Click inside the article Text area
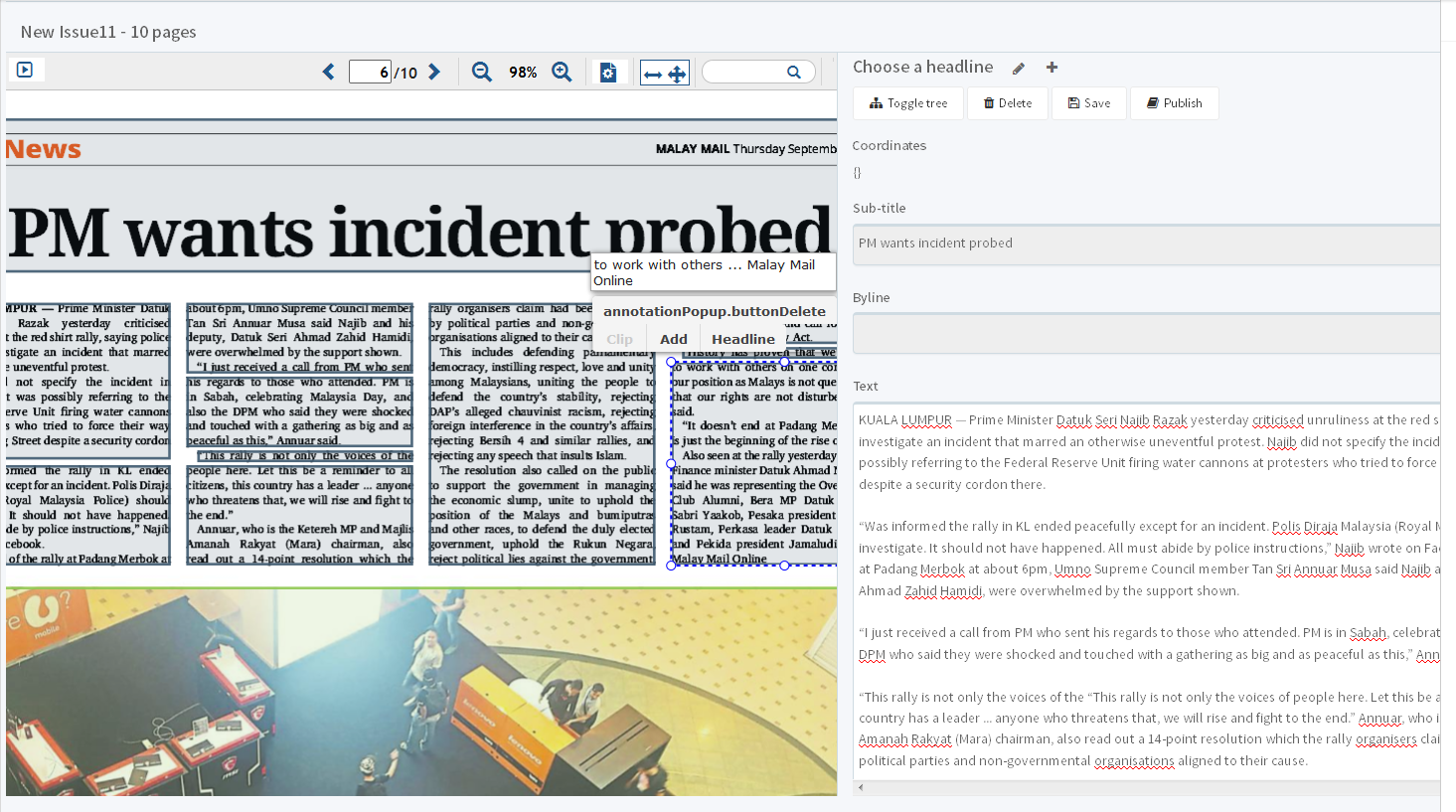1456x812 pixels. click(x=1146, y=590)
